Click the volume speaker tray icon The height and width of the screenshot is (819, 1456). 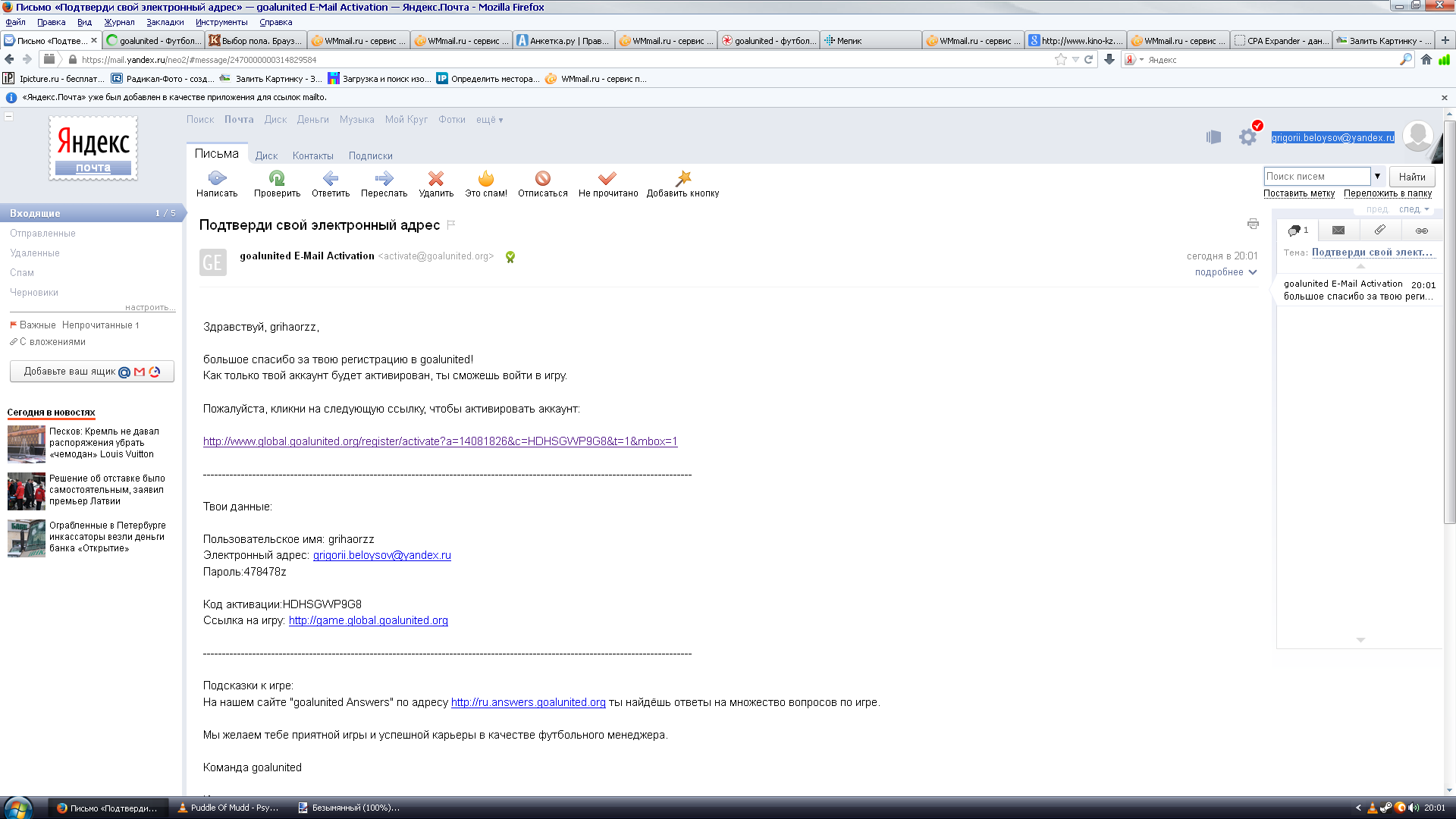point(1414,808)
